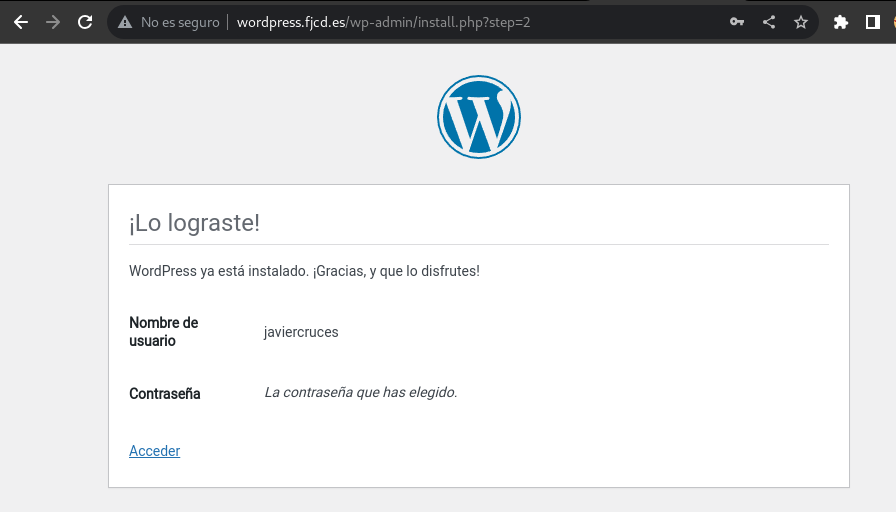This screenshot has height=512, width=896.
Task: Click the "Nombre de usuario" label
Action: pyautogui.click(x=163, y=331)
